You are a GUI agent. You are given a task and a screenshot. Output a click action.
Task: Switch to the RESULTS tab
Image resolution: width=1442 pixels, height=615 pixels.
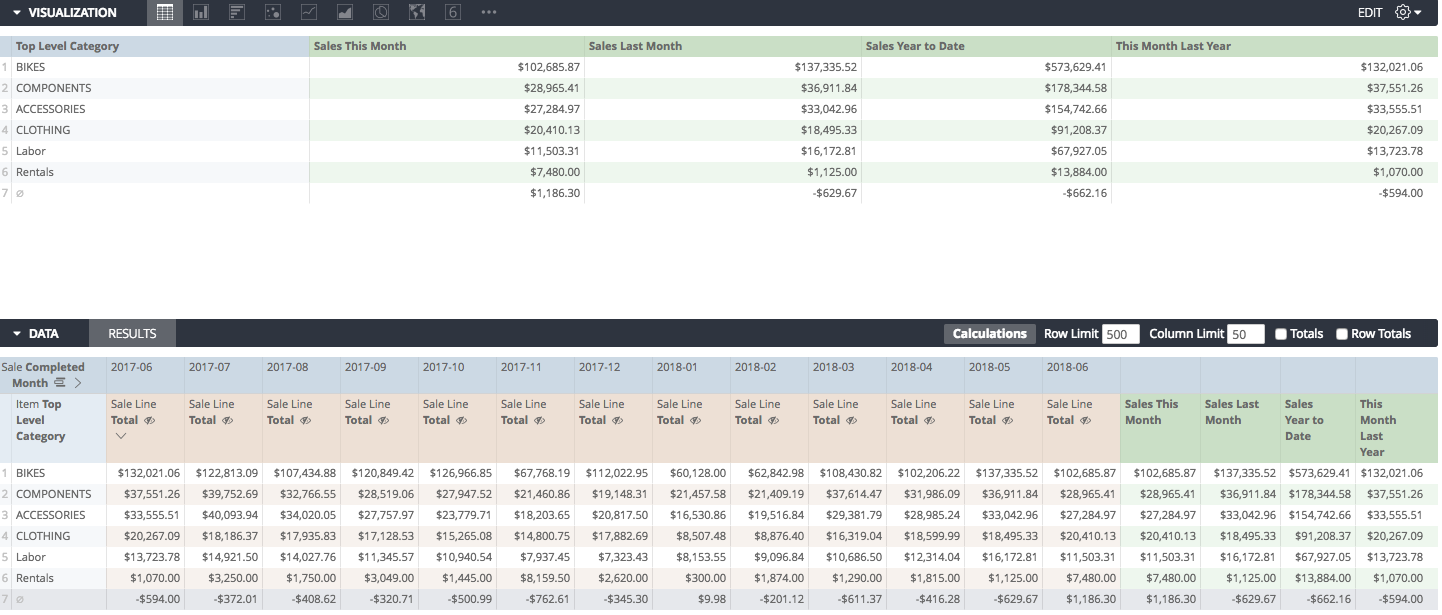pyautogui.click(x=132, y=334)
